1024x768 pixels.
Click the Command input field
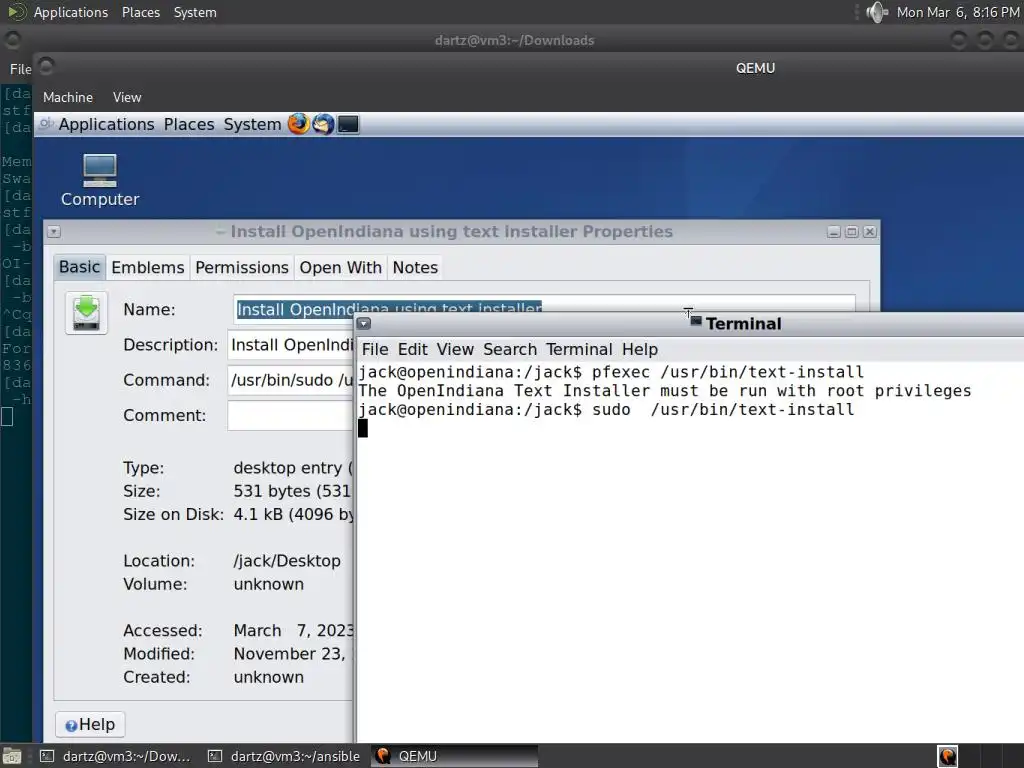(290, 380)
